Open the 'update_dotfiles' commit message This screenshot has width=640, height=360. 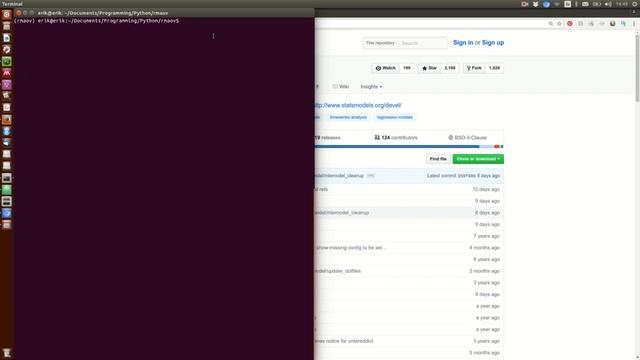point(338,271)
